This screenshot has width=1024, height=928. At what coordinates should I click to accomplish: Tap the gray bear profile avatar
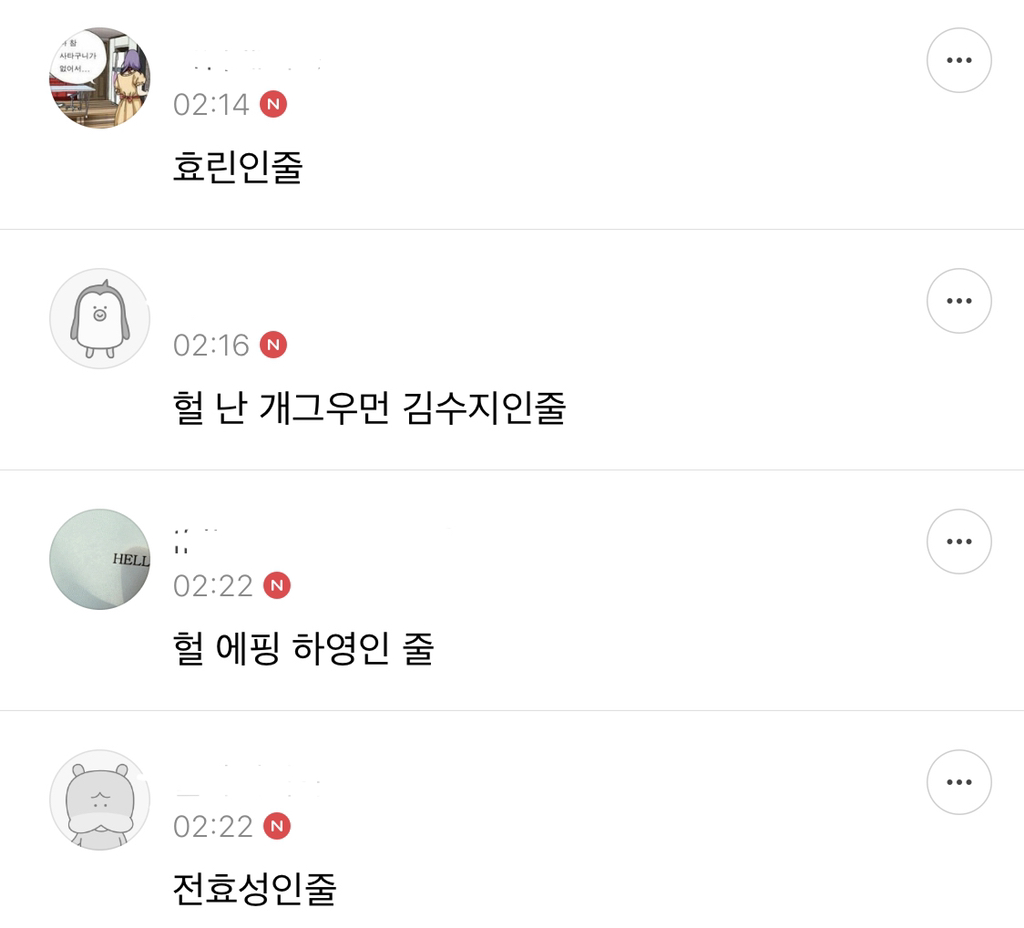[x=99, y=800]
